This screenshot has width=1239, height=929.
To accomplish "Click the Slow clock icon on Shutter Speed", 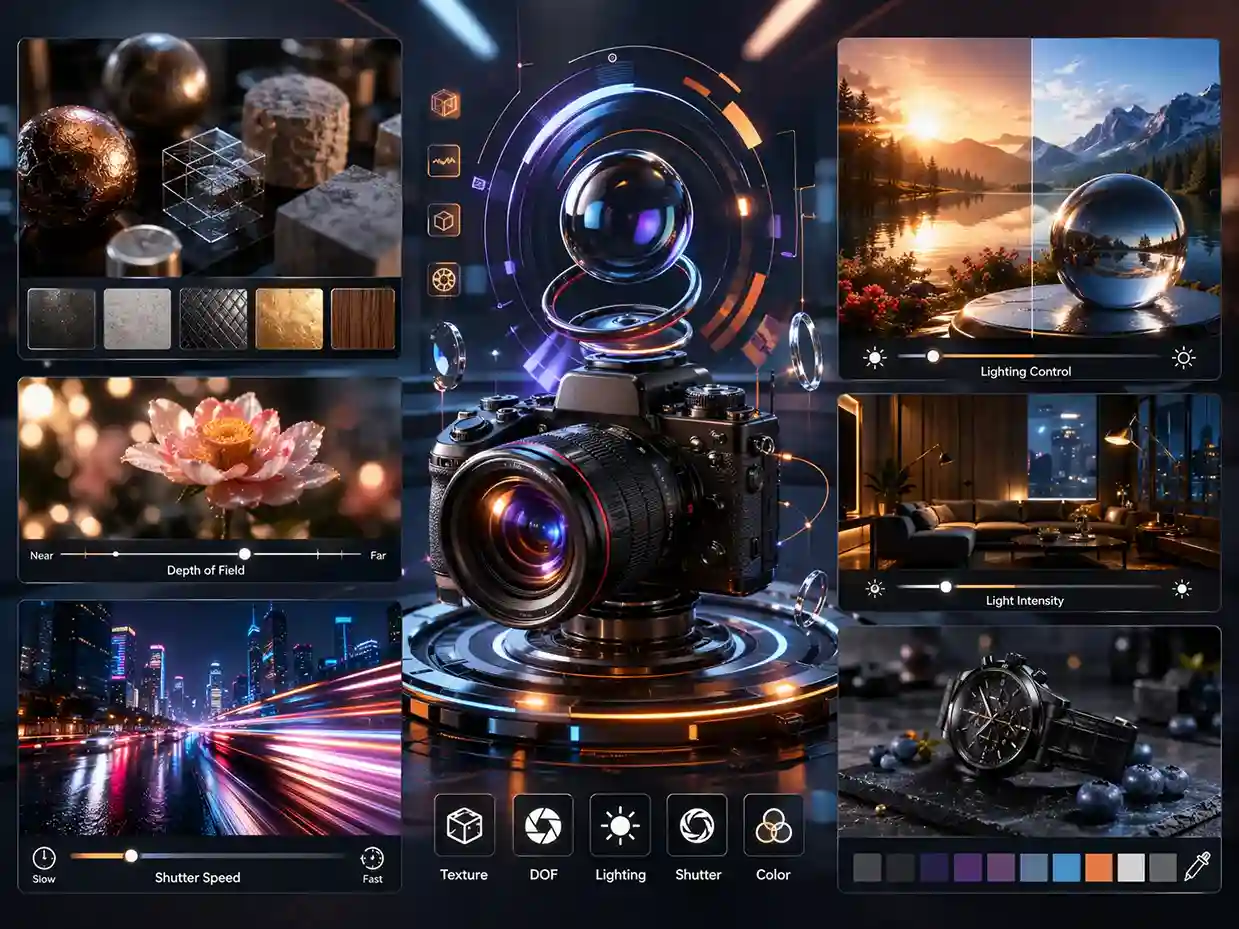I will click(x=42, y=858).
